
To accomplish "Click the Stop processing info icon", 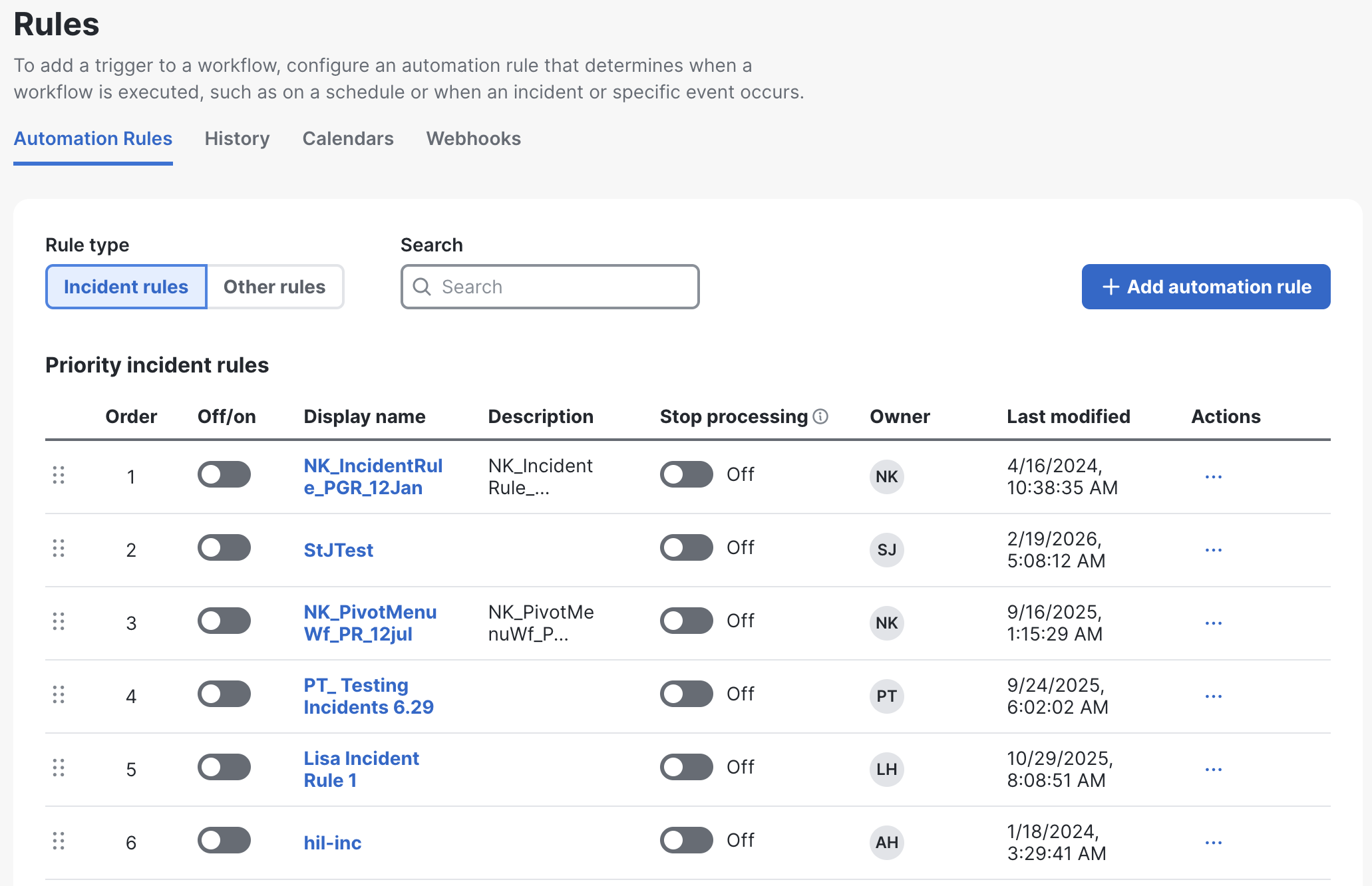I will pyautogui.click(x=820, y=416).
